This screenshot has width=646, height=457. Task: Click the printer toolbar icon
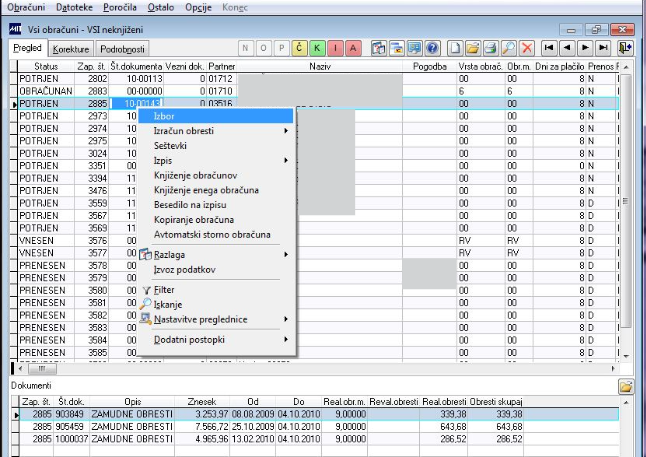pyautogui.click(x=491, y=48)
